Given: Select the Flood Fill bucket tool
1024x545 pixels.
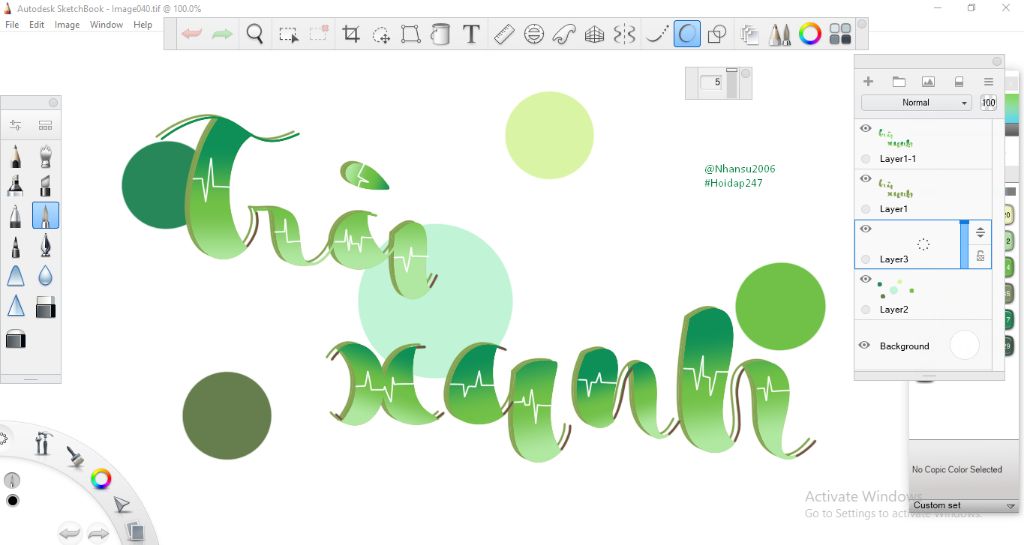Looking at the screenshot, I should 441,34.
